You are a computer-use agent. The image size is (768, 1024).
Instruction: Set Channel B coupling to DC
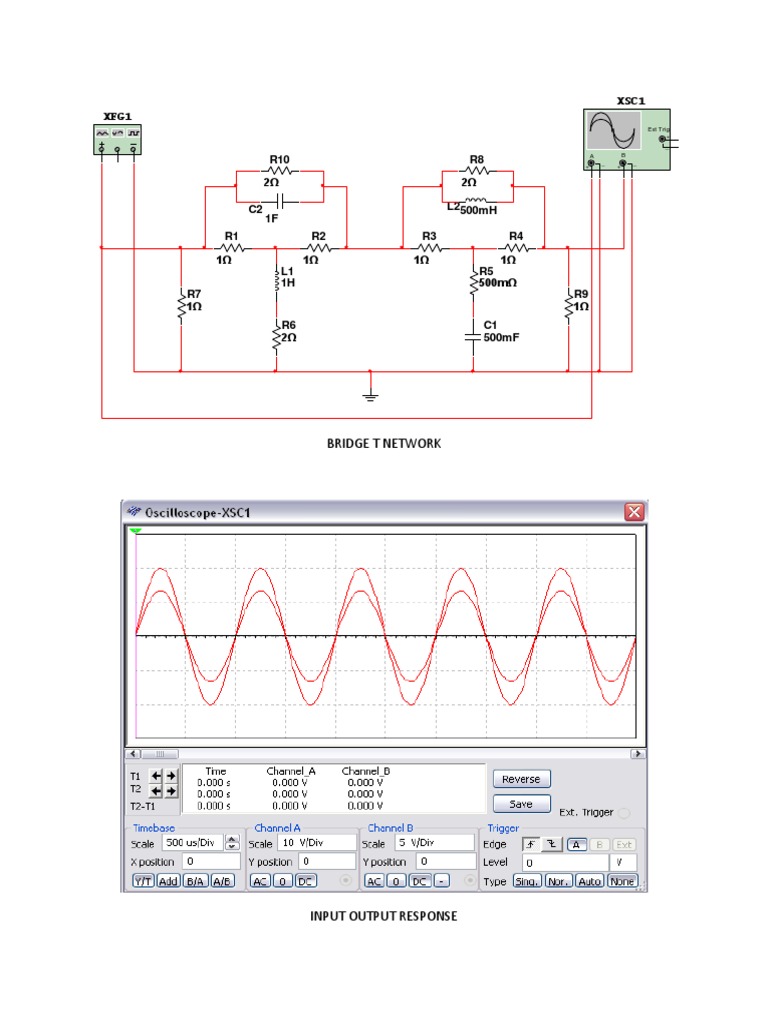tap(419, 881)
